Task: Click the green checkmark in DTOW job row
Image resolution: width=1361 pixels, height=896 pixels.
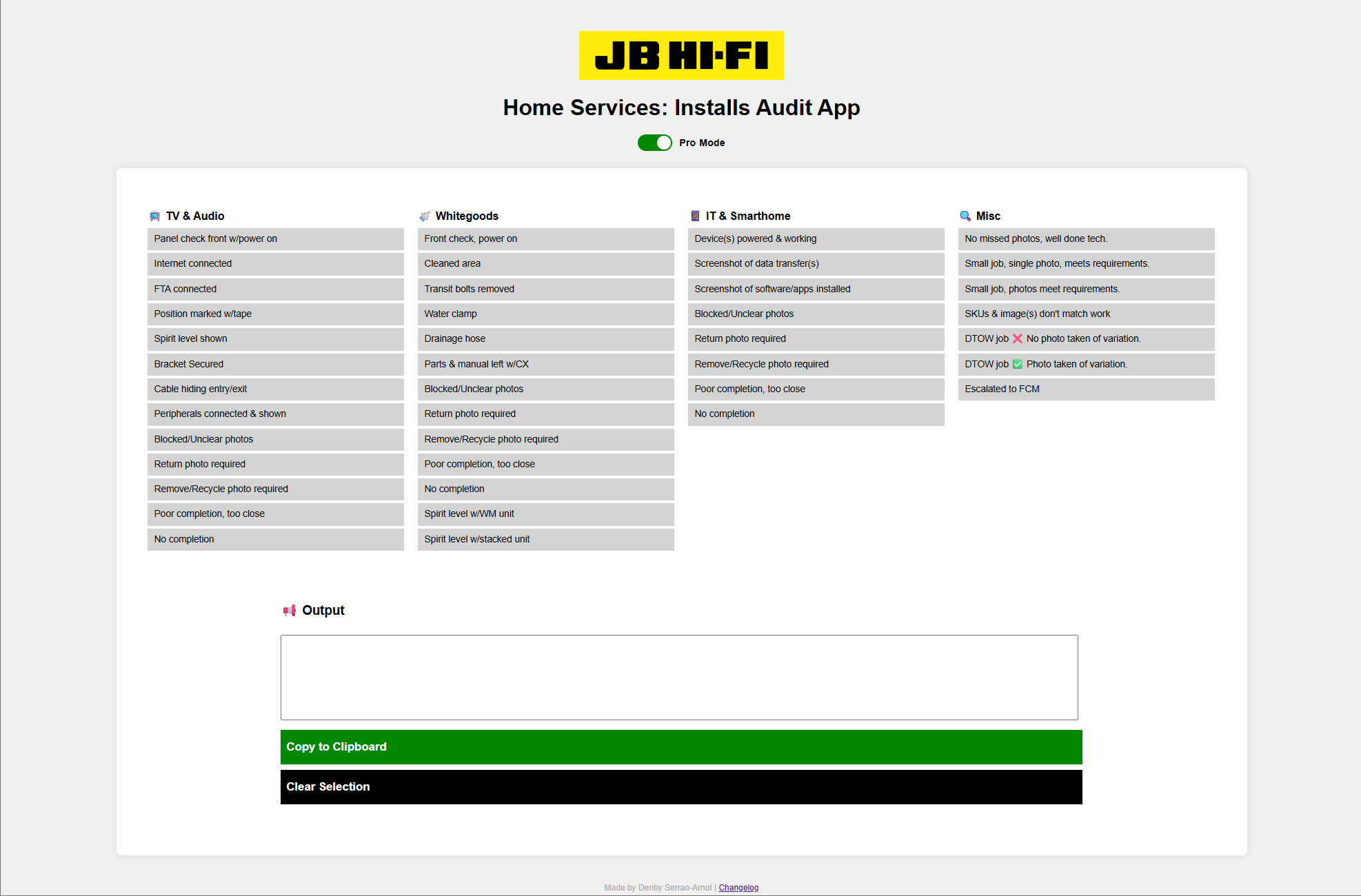Action: click(1018, 364)
